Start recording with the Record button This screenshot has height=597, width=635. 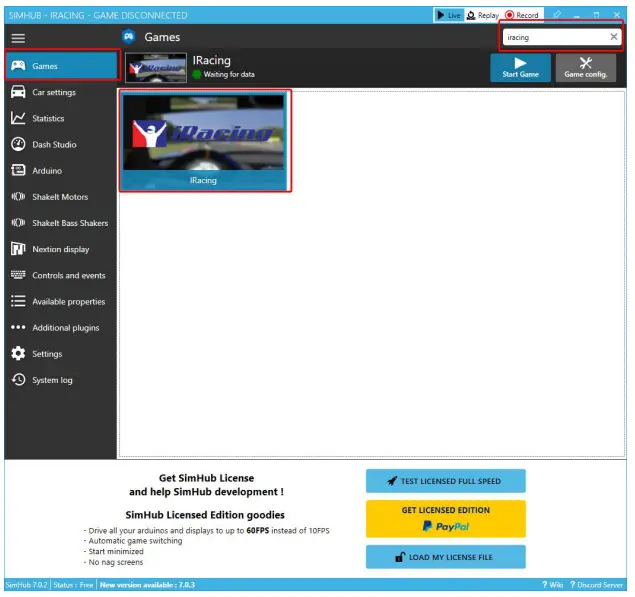522,15
